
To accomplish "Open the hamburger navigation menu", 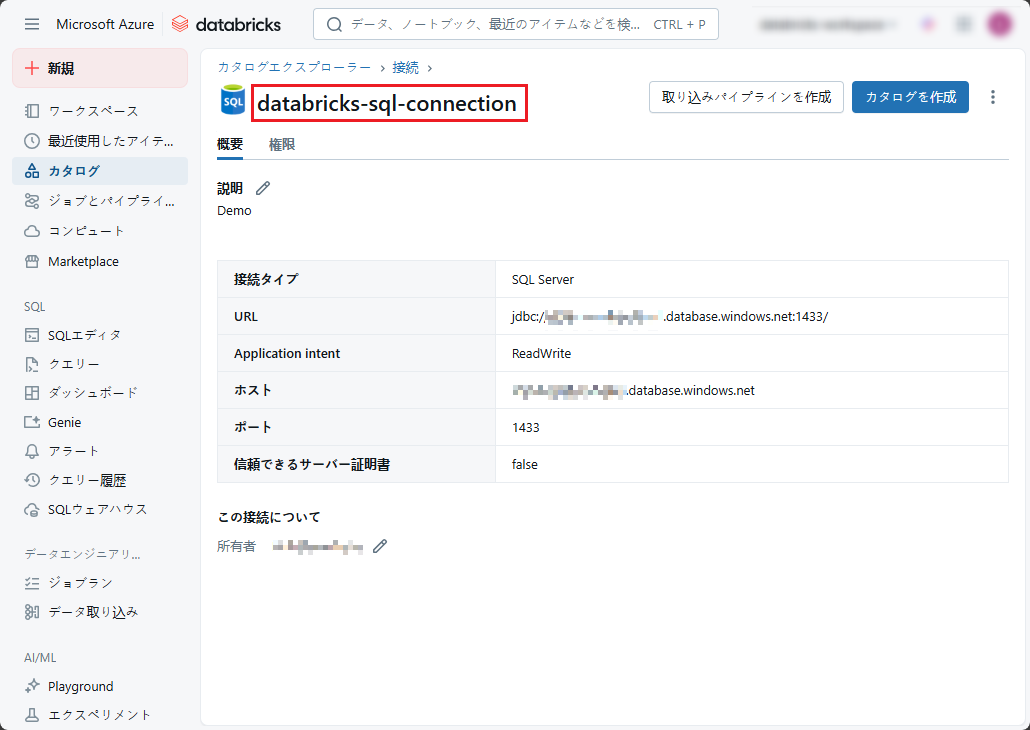I will tap(32, 24).
